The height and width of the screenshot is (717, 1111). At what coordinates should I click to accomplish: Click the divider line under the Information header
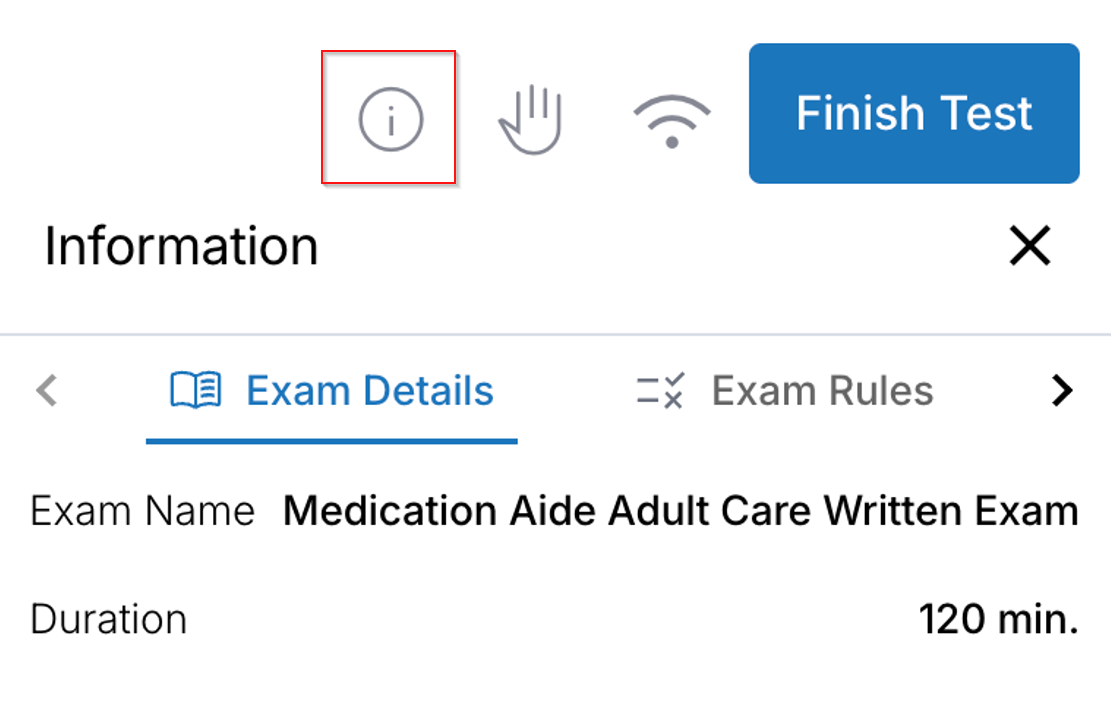[555, 333]
